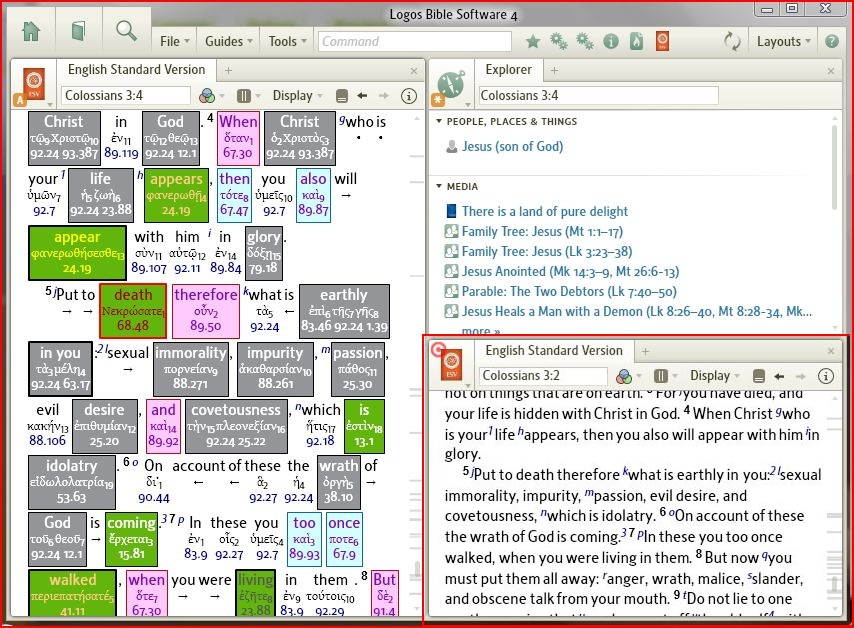
Task: Click the ESV book icon in lower right panel
Action: click(x=452, y=364)
